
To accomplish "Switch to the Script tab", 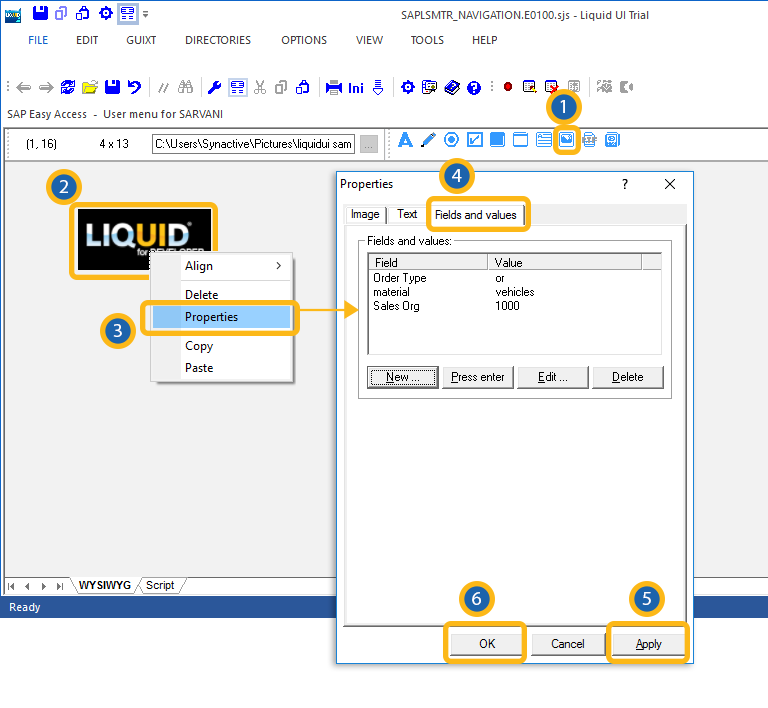I will (160, 585).
